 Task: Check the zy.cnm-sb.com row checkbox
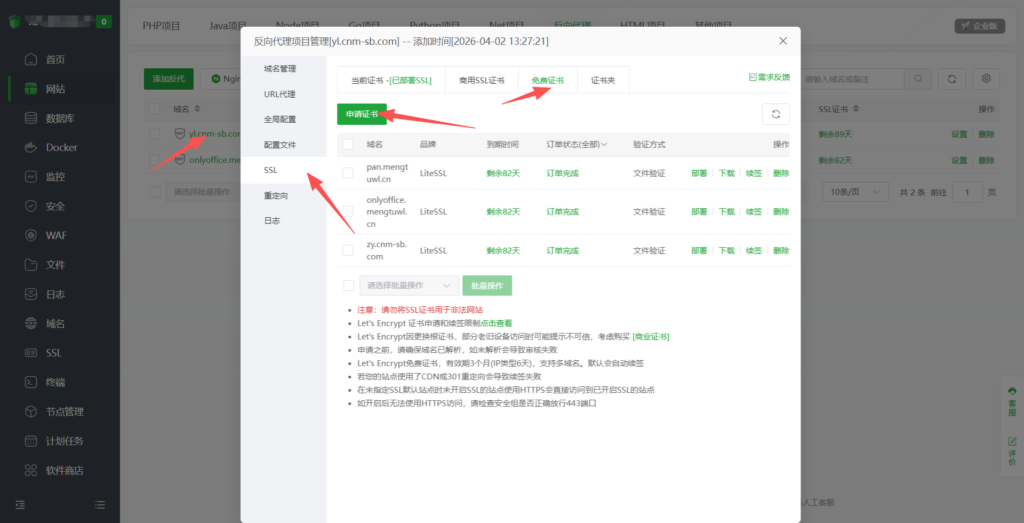coord(348,250)
